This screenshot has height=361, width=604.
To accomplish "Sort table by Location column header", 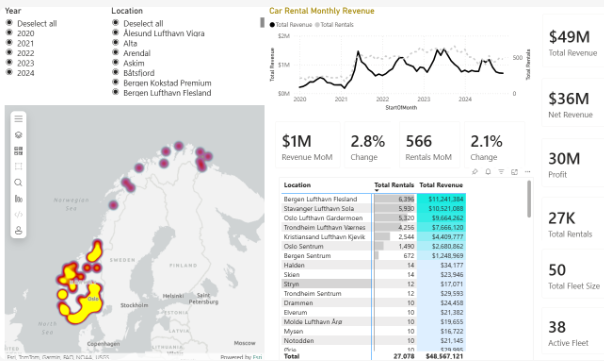I will (x=297, y=185).
